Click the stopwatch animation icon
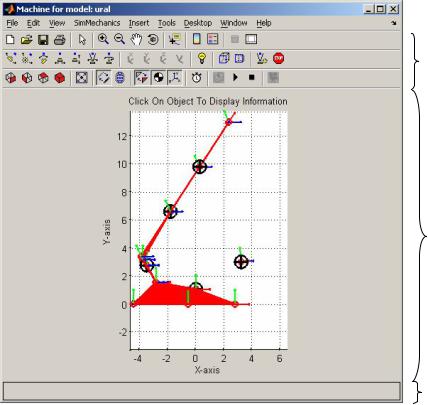The image size is (428, 405). [196, 78]
